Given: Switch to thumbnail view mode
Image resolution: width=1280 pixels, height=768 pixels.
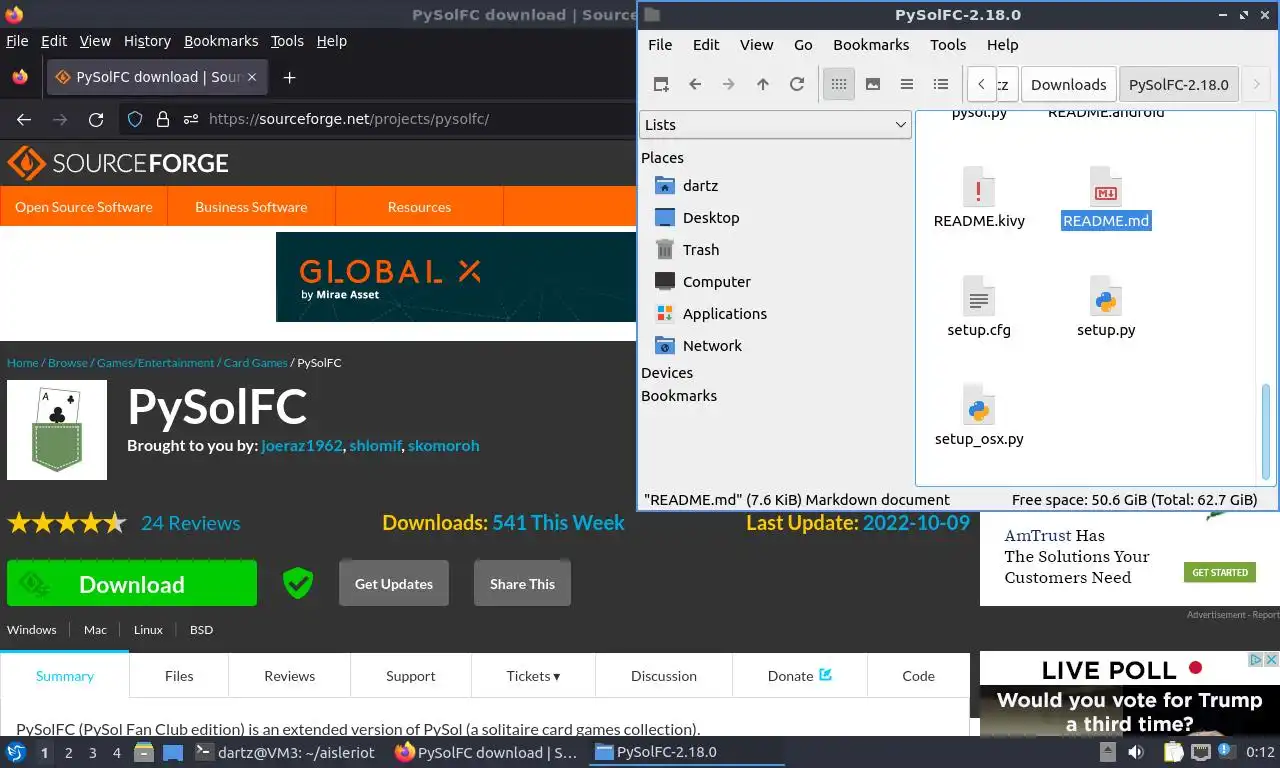Looking at the screenshot, I should click(x=873, y=84).
